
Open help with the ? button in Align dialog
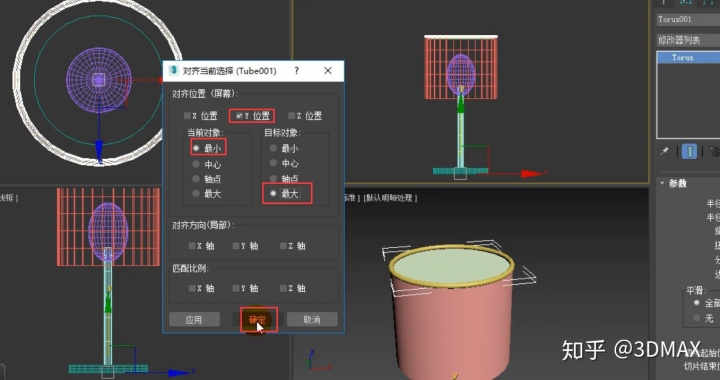point(297,71)
